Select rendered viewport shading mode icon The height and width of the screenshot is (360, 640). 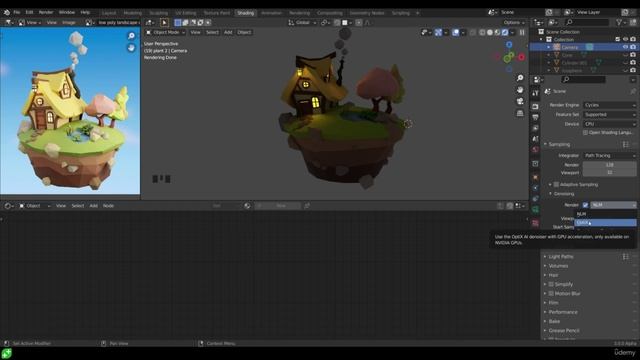(x=505, y=32)
